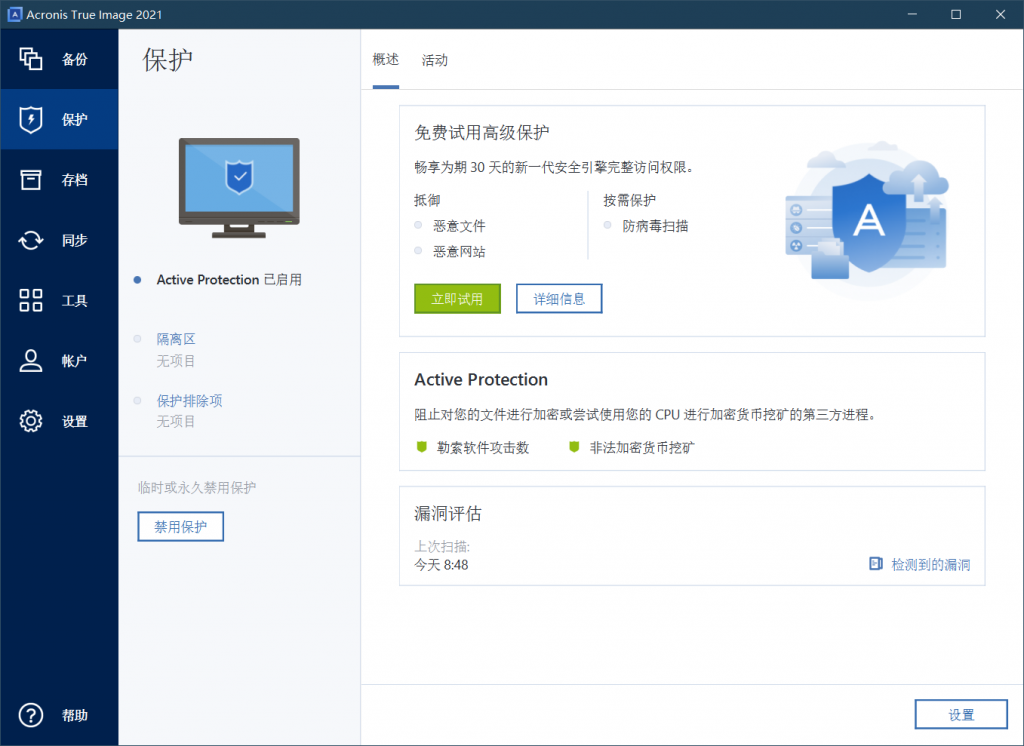The image size is (1024, 746).
Task: Click the icon beside 检测到的漏洞
Action: click(x=876, y=564)
